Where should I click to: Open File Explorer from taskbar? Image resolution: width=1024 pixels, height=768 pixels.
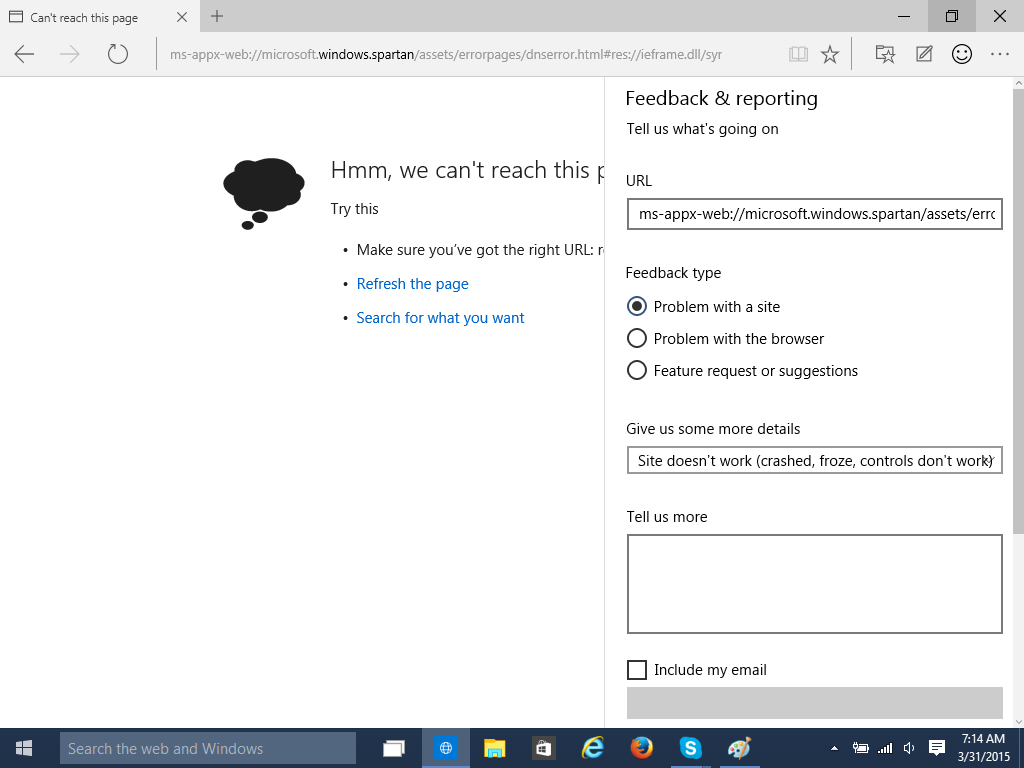pyautogui.click(x=494, y=748)
